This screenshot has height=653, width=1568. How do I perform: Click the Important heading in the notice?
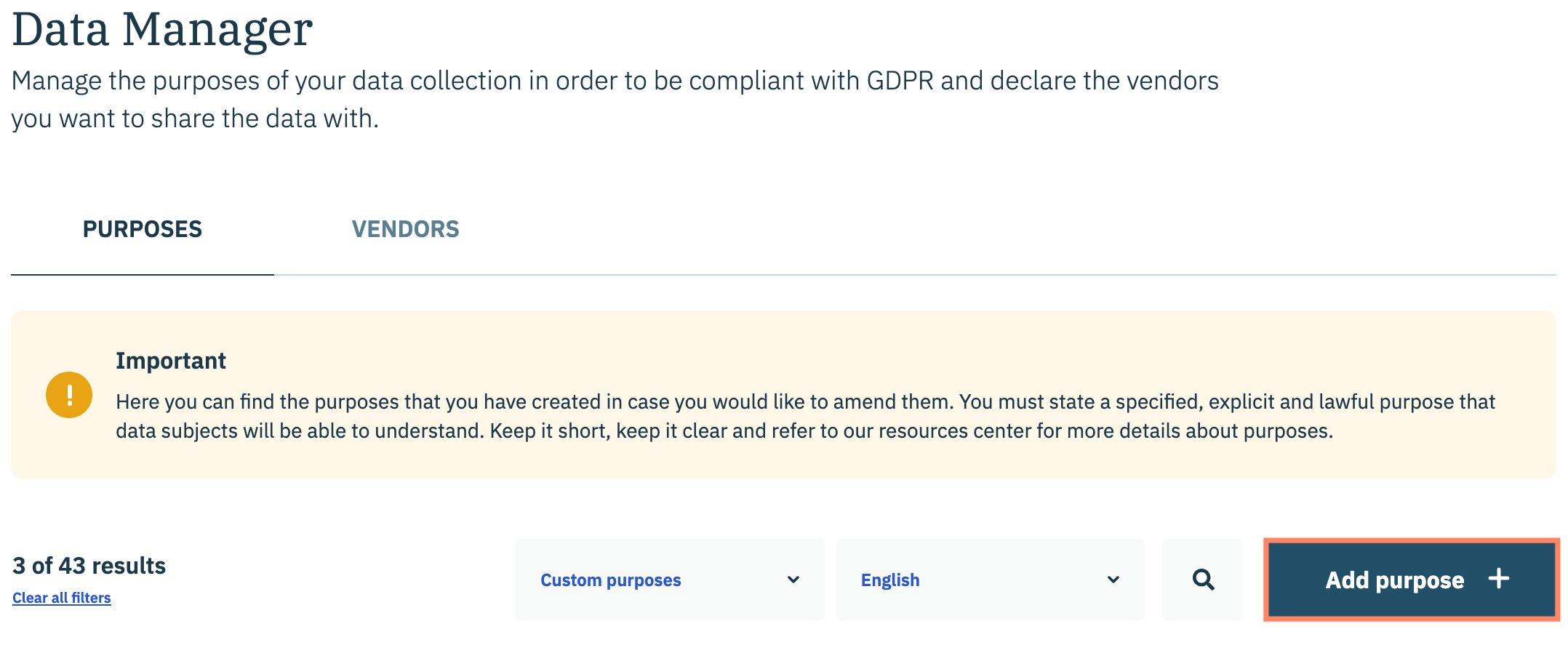tap(171, 361)
